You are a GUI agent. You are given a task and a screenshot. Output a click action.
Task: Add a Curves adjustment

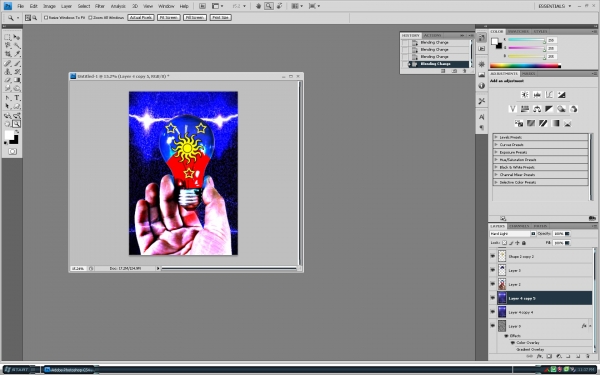(549, 95)
